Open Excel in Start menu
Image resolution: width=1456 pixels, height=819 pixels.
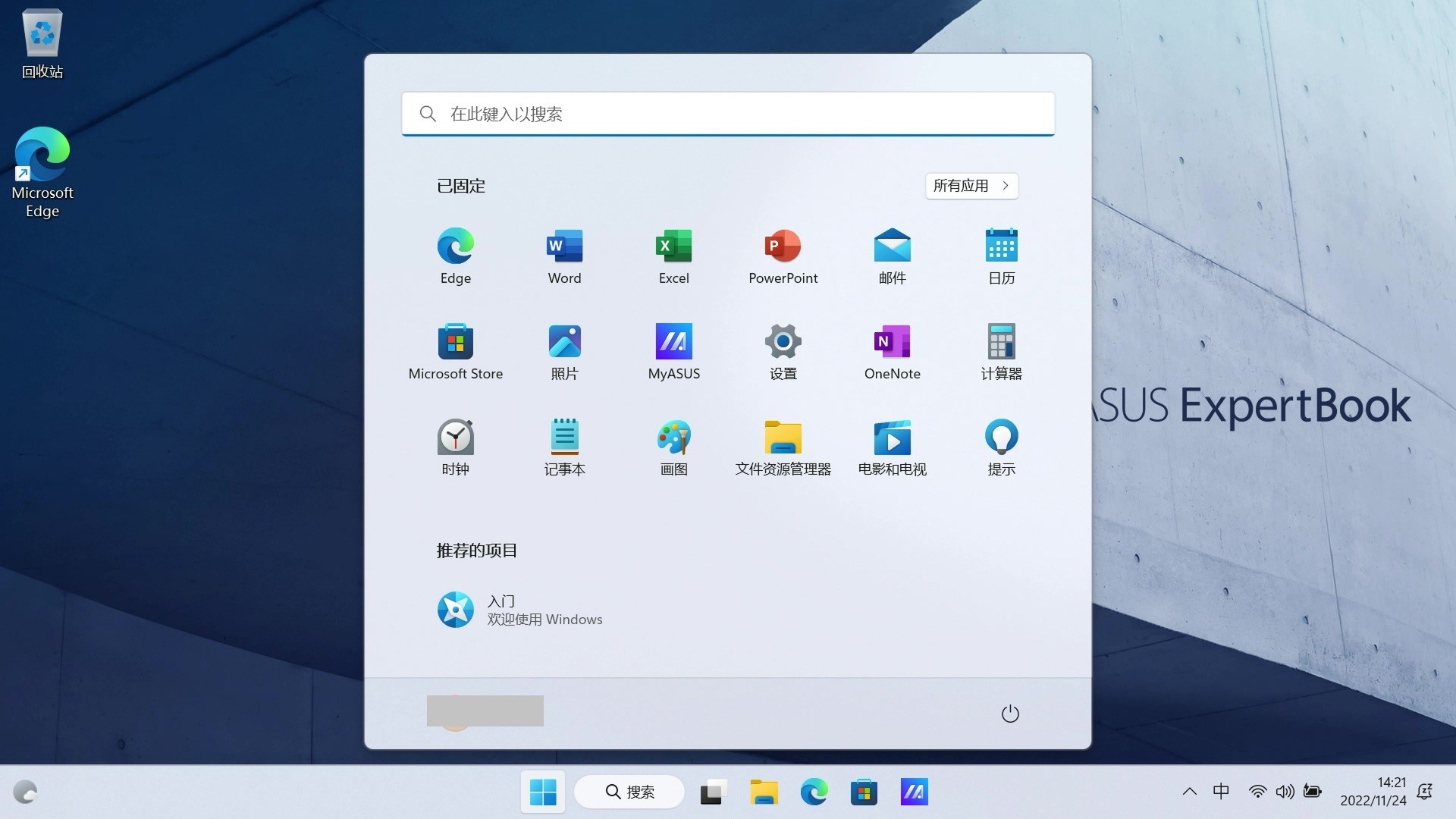click(674, 256)
